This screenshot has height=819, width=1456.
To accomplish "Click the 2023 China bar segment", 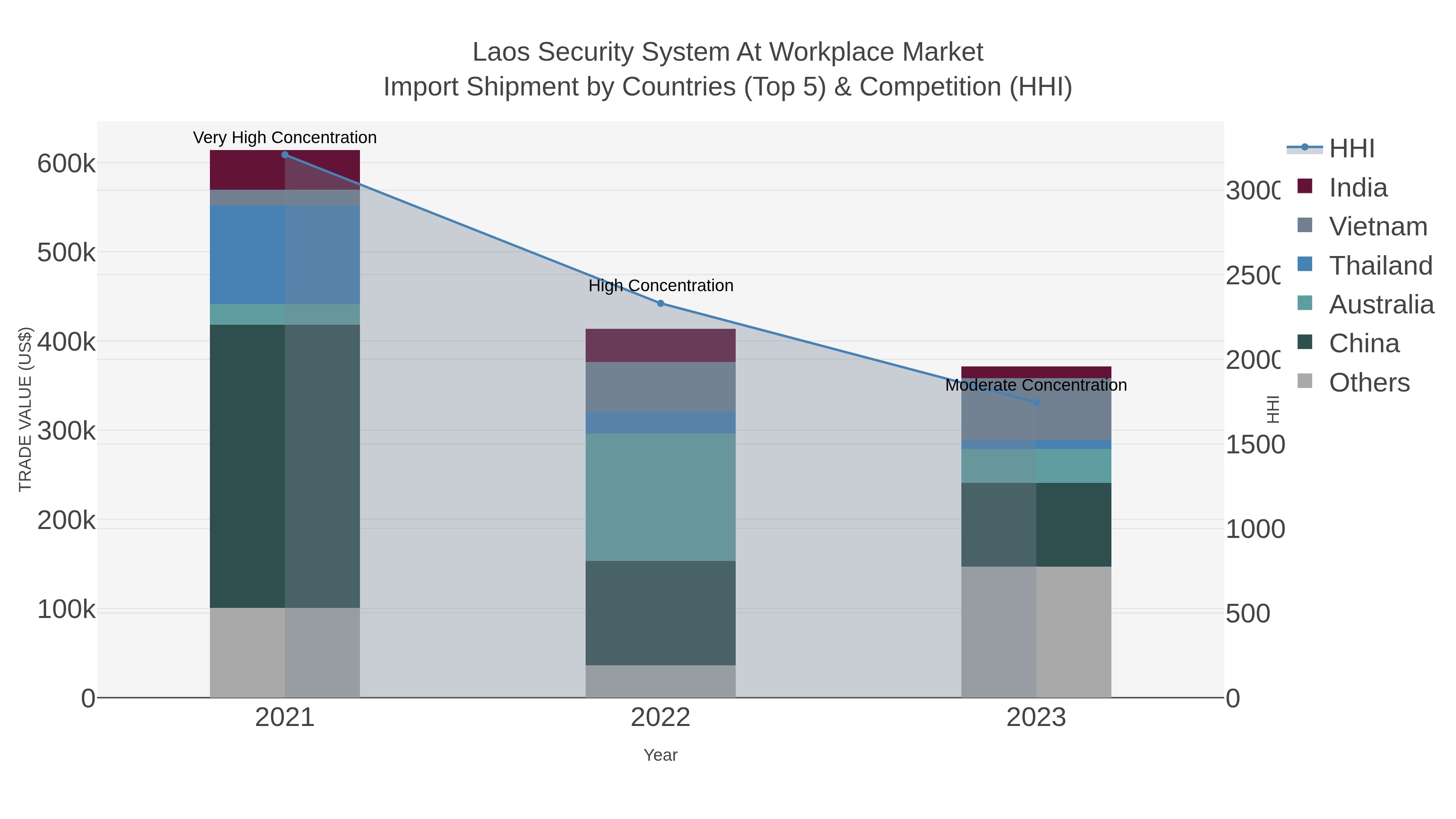I will click(1036, 525).
